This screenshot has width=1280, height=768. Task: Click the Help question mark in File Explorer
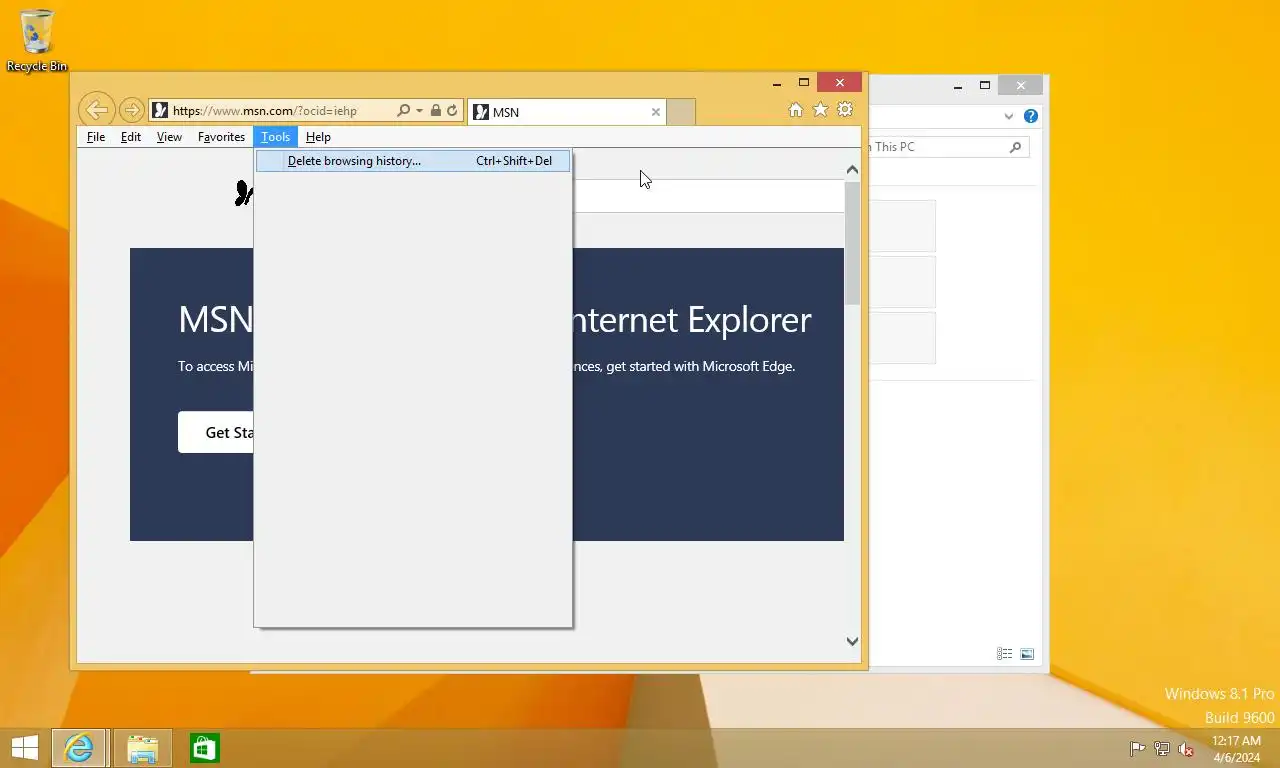tap(1031, 116)
